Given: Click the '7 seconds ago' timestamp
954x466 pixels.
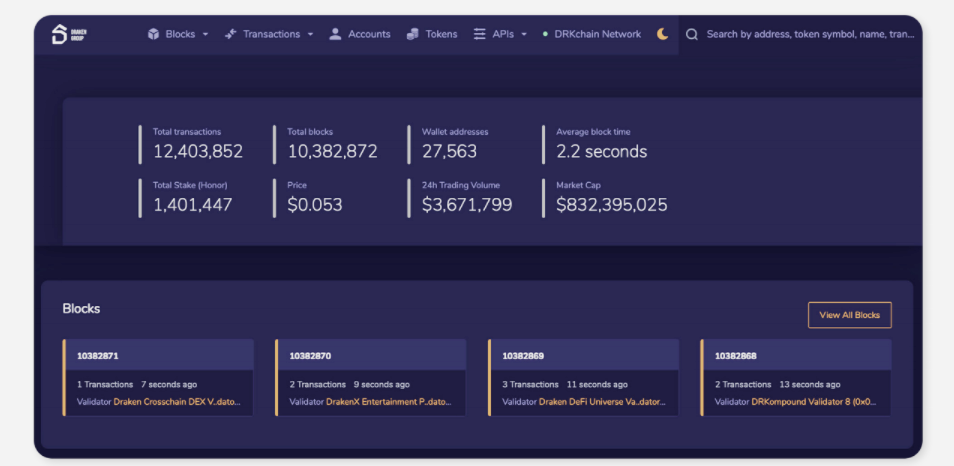Looking at the screenshot, I should point(169,384).
